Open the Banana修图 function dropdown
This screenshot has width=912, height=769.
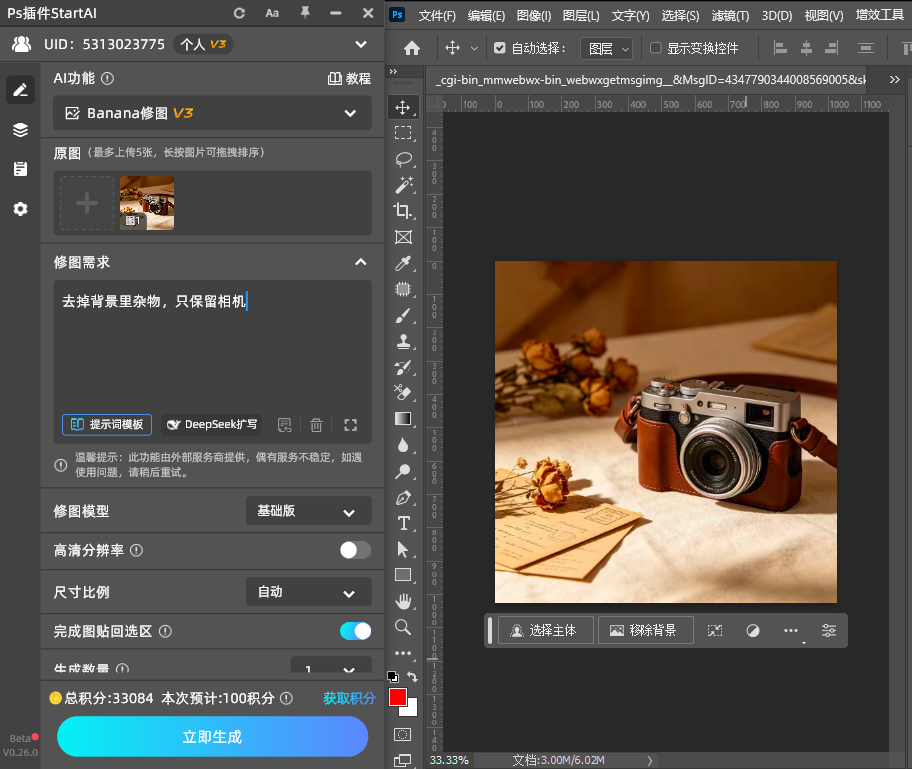(212, 113)
